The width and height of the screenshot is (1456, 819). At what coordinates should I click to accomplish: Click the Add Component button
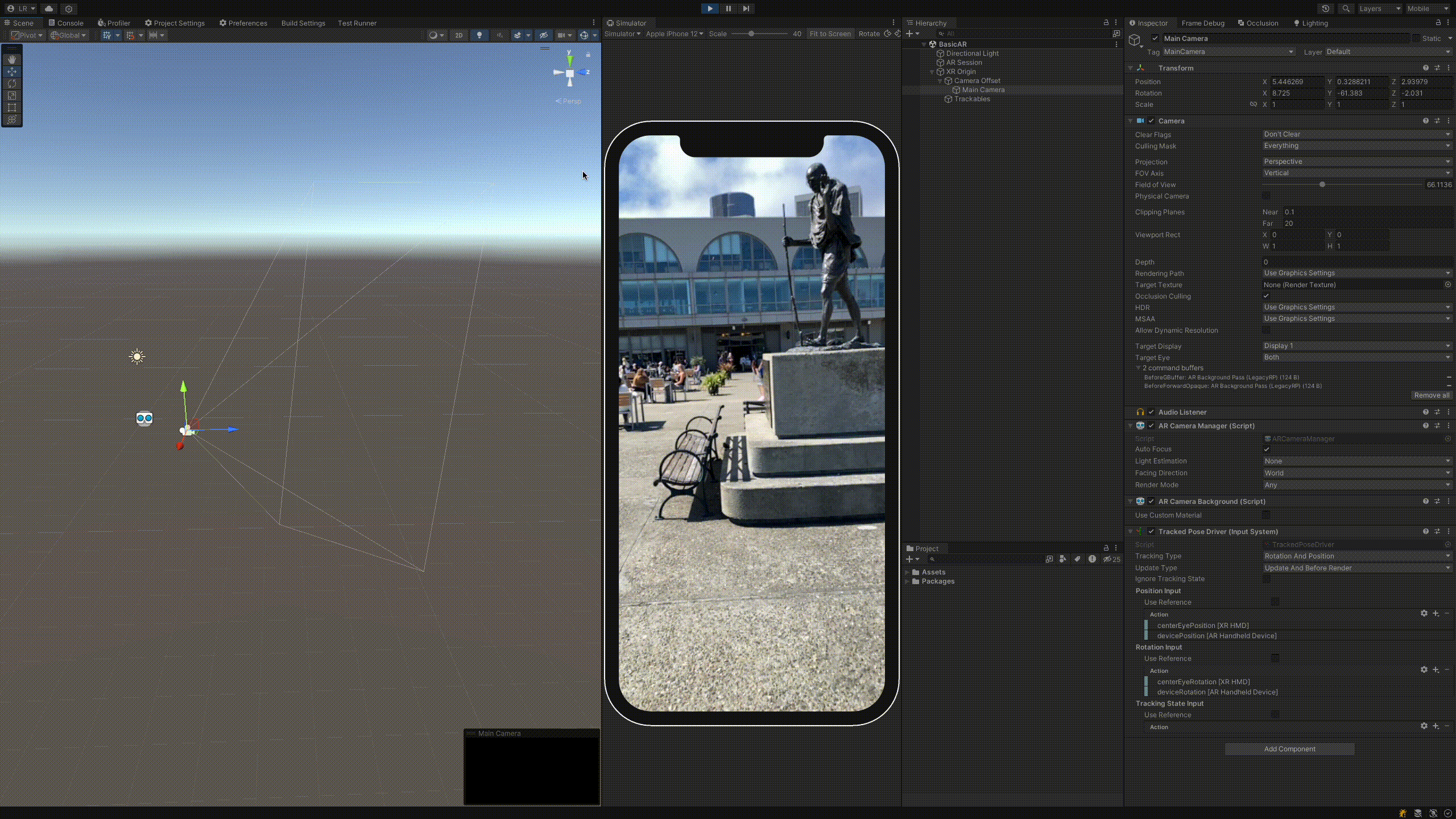click(1289, 749)
